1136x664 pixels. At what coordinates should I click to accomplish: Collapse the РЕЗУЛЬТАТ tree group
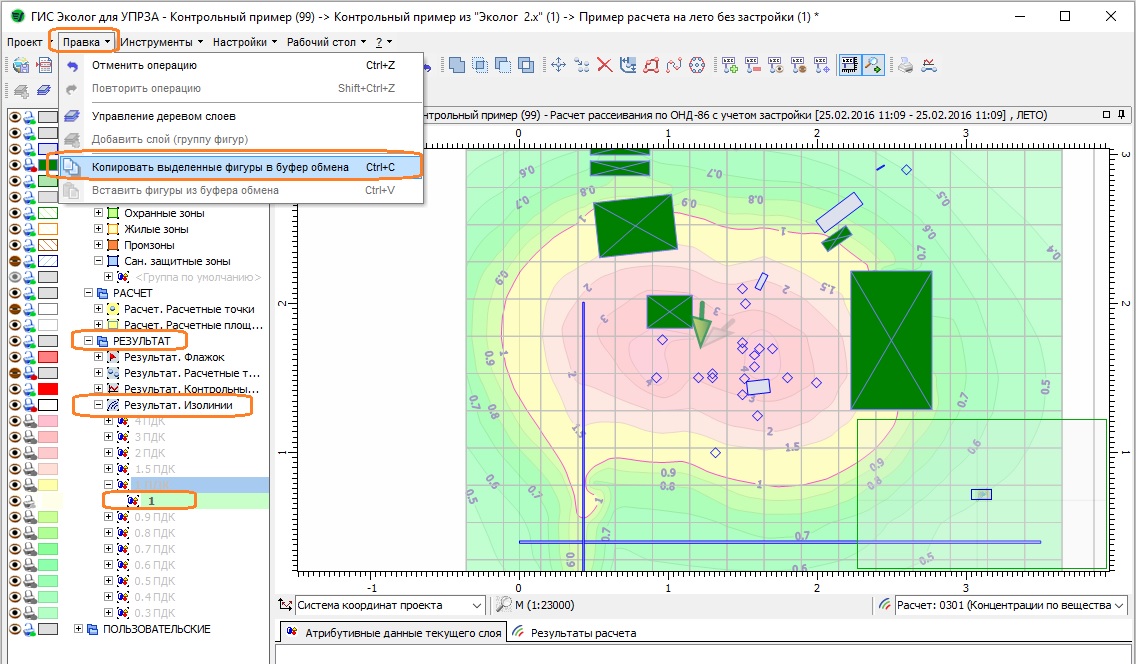click(x=89, y=341)
